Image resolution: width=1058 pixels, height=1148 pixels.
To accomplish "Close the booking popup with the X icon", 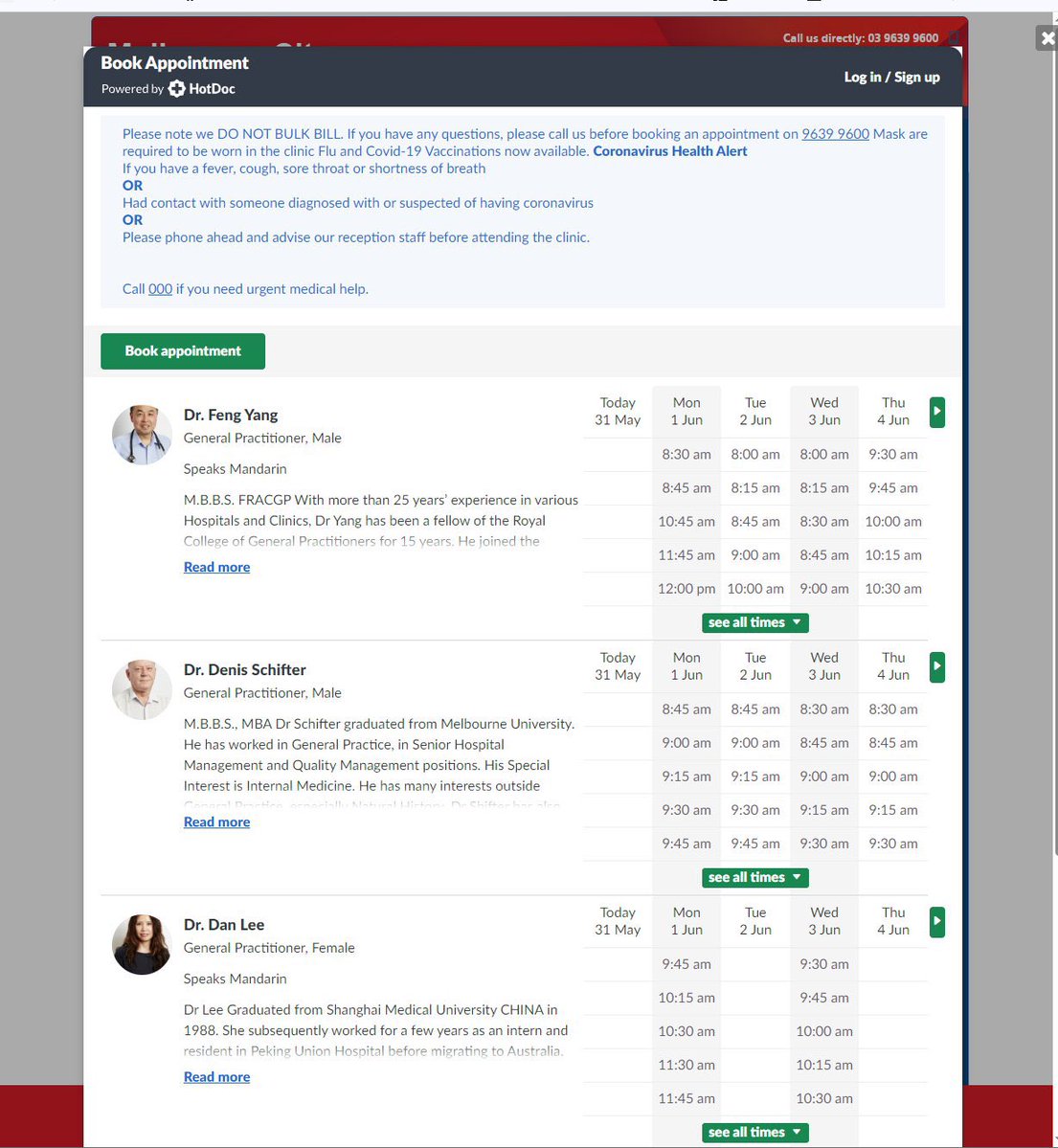I will pyautogui.click(x=1047, y=38).
